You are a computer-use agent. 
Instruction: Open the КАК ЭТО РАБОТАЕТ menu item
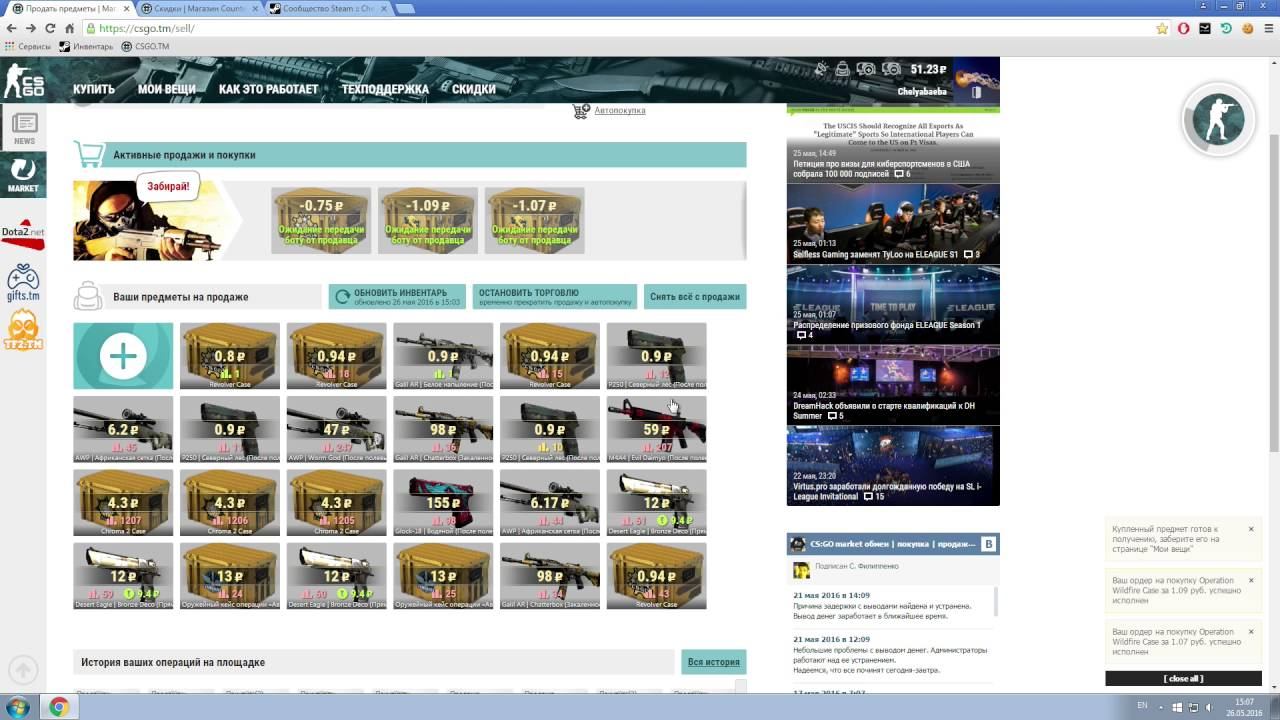(x=268, y=89)
